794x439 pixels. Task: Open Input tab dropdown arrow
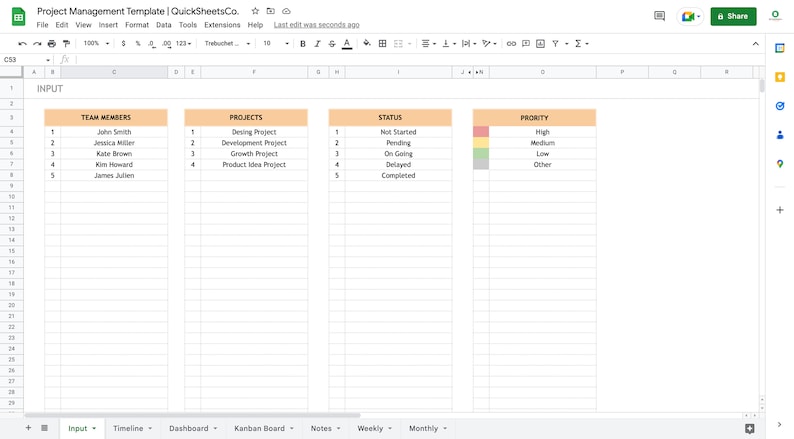pos(94,428)
